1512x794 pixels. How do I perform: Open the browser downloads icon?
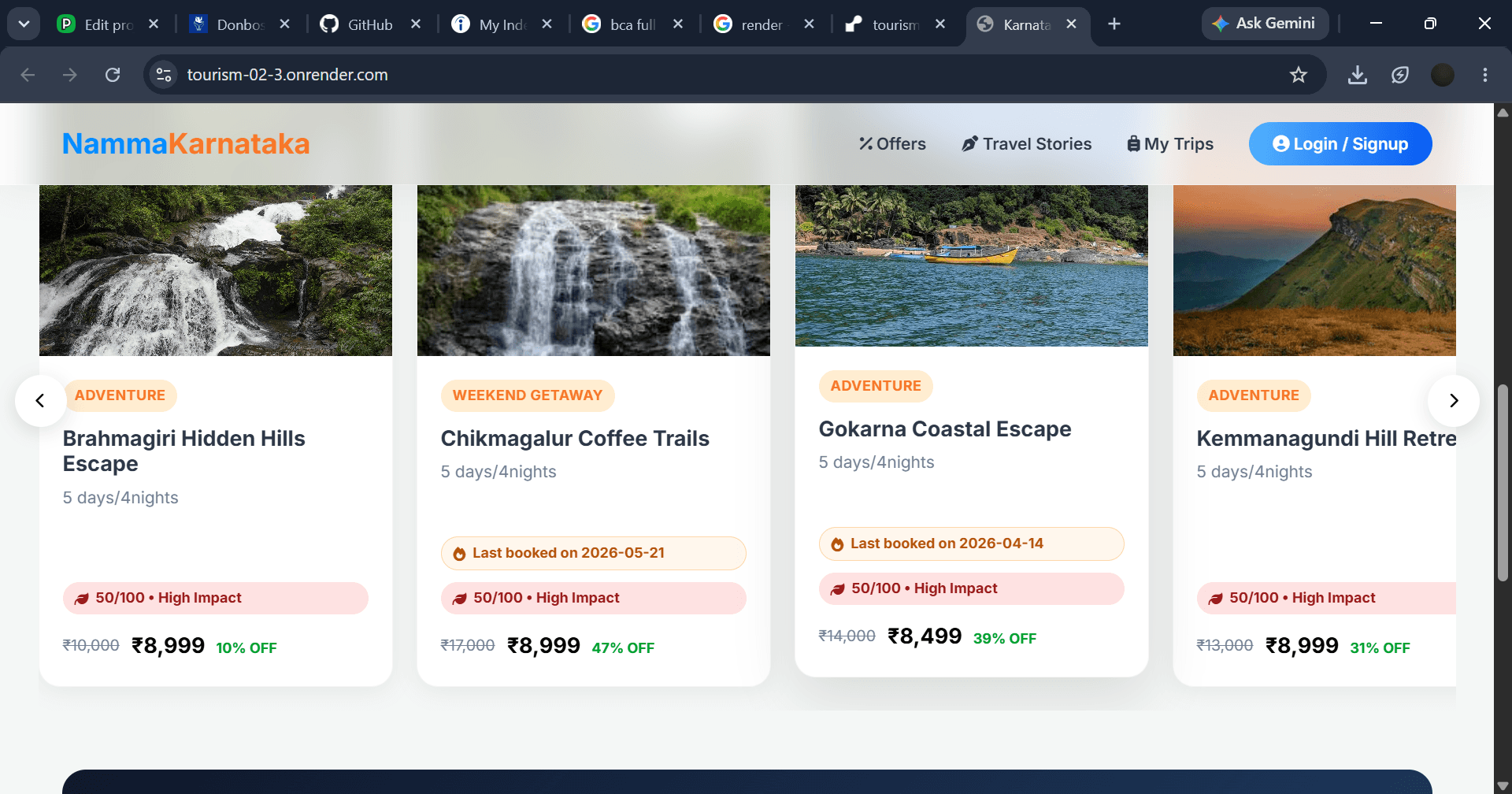point(1358,75)
